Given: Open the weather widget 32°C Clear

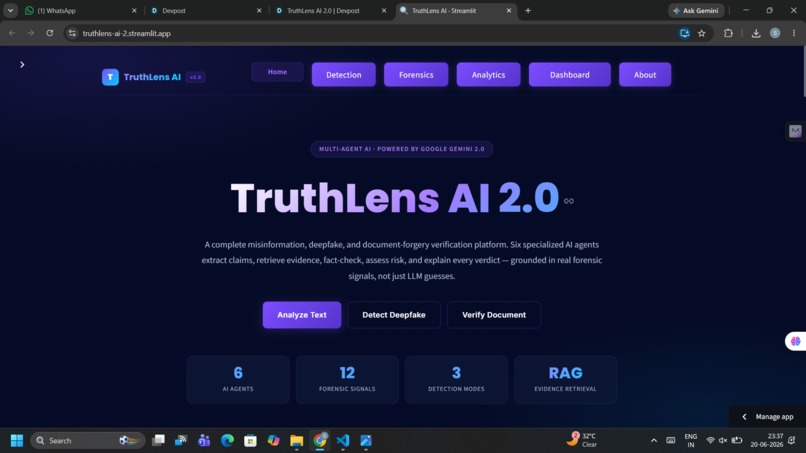Looking at the screenshot, I should pyautogui.click(x=581, y=440).
